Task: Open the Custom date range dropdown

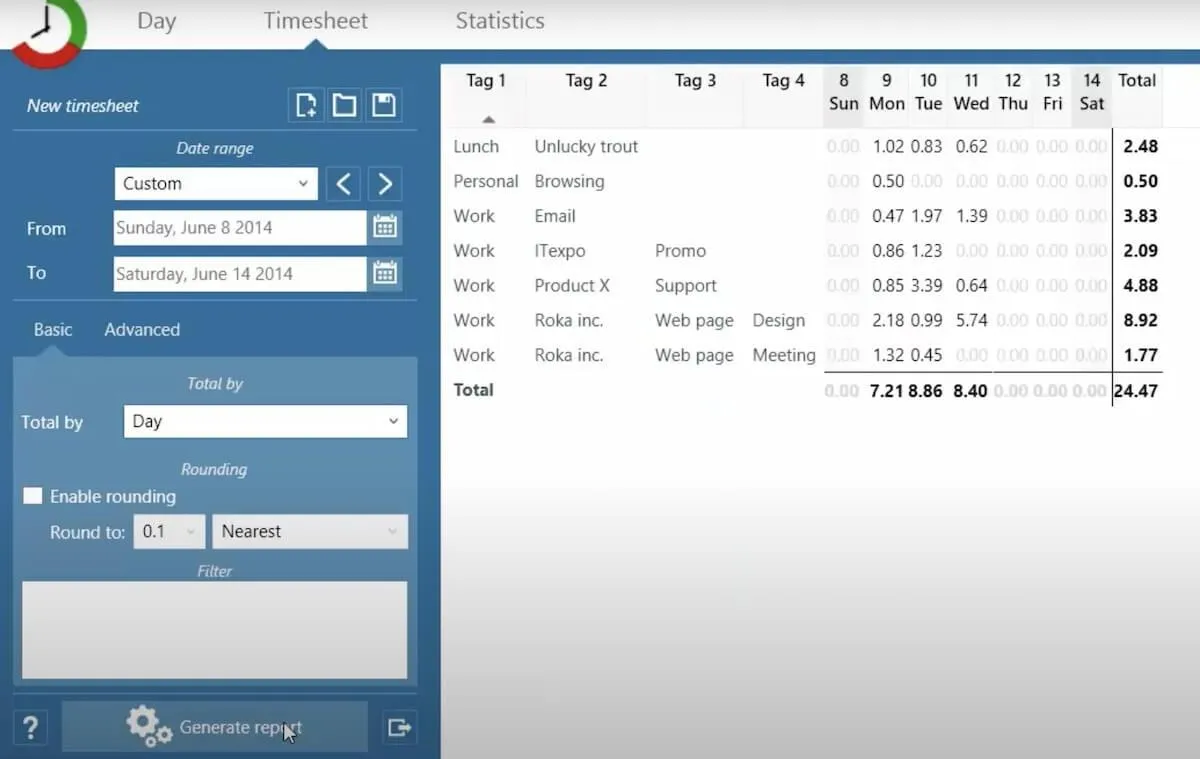Action: [x=215, y=184]
